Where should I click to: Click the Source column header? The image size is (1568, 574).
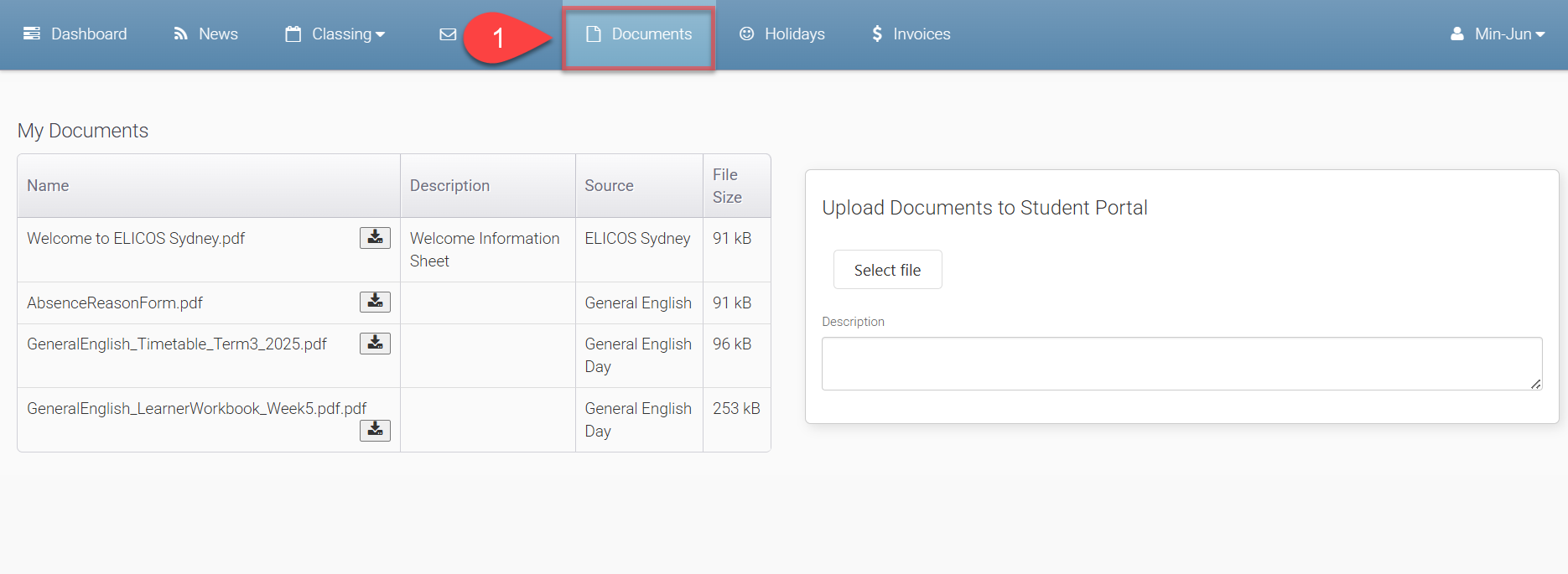(x=609, y=186)
